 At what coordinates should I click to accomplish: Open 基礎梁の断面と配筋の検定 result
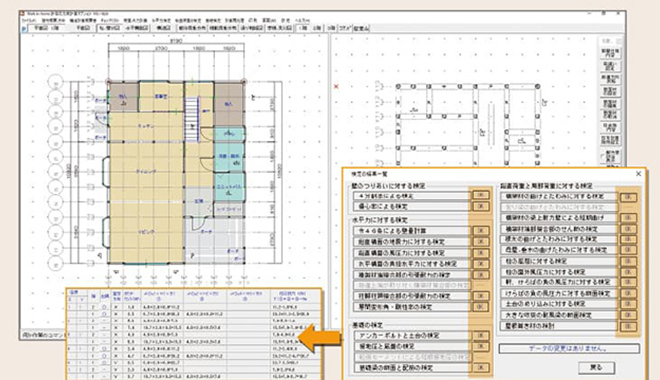tap(412, 367)
